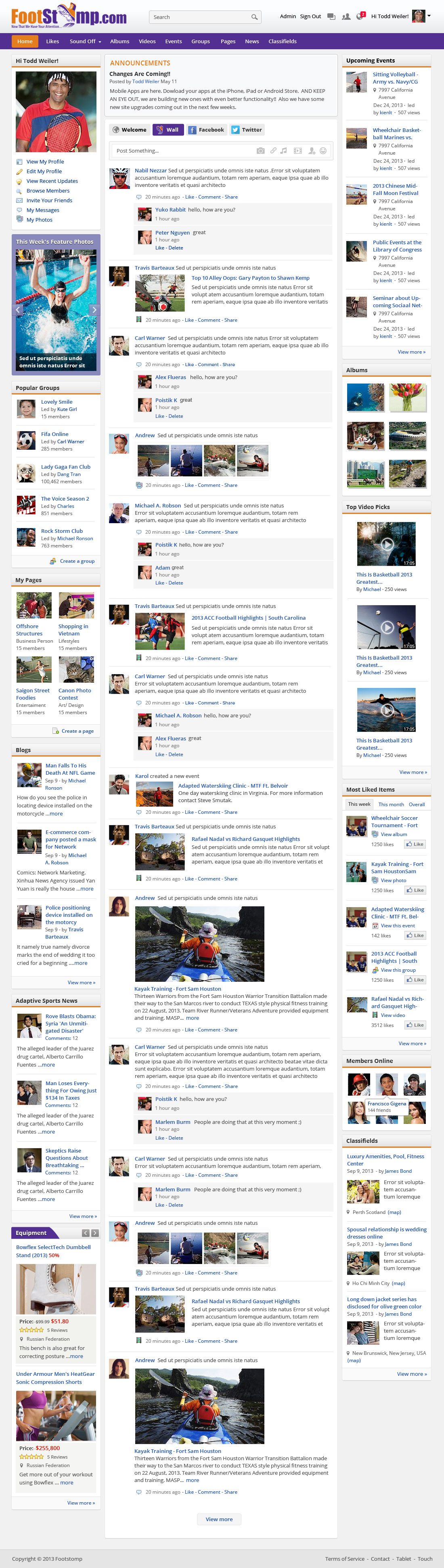Attach music using the note icon
Viewport: 444px width, 1568px height.
[283, 150]
